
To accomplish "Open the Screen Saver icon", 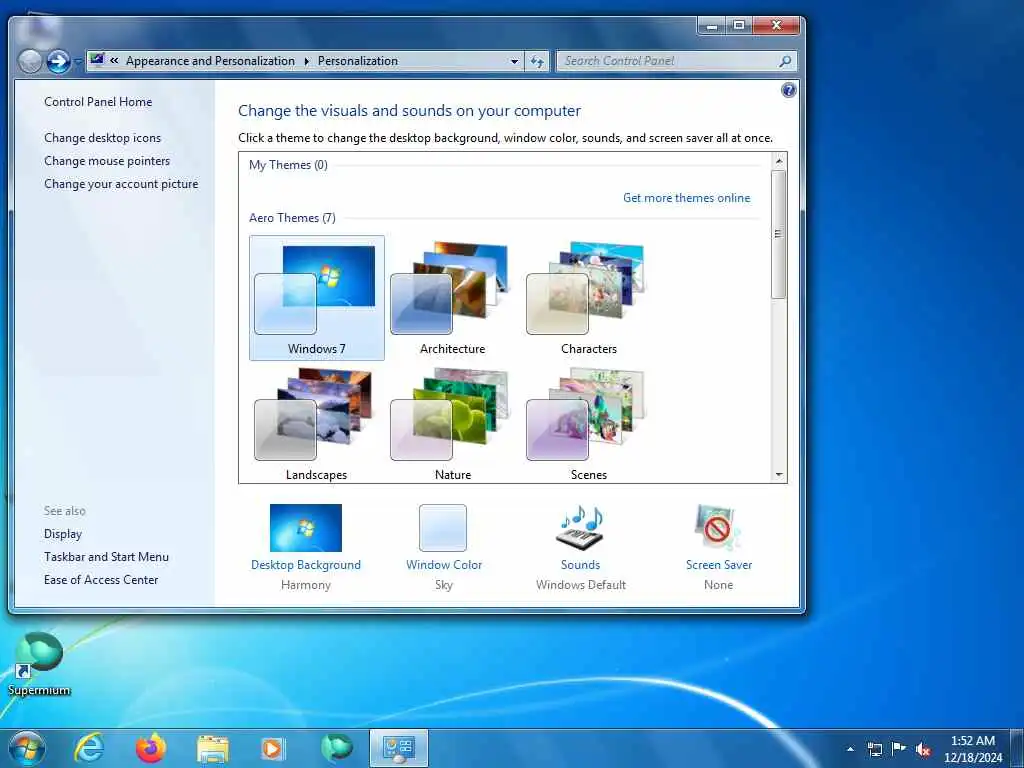I will pyautogui.click(x=718, y=528).
